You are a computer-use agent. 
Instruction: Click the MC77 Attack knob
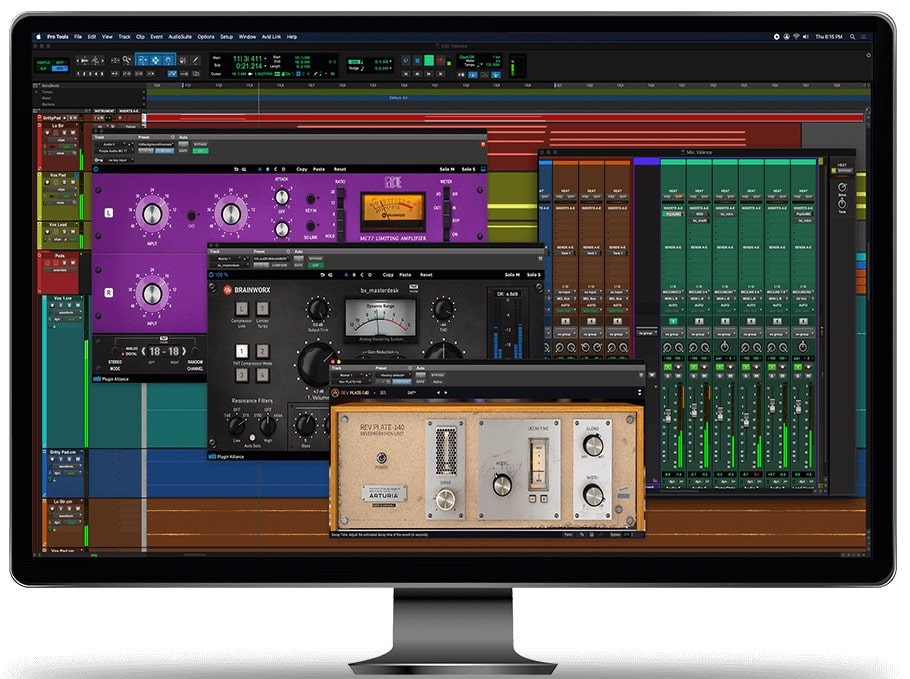click(281, 197)
